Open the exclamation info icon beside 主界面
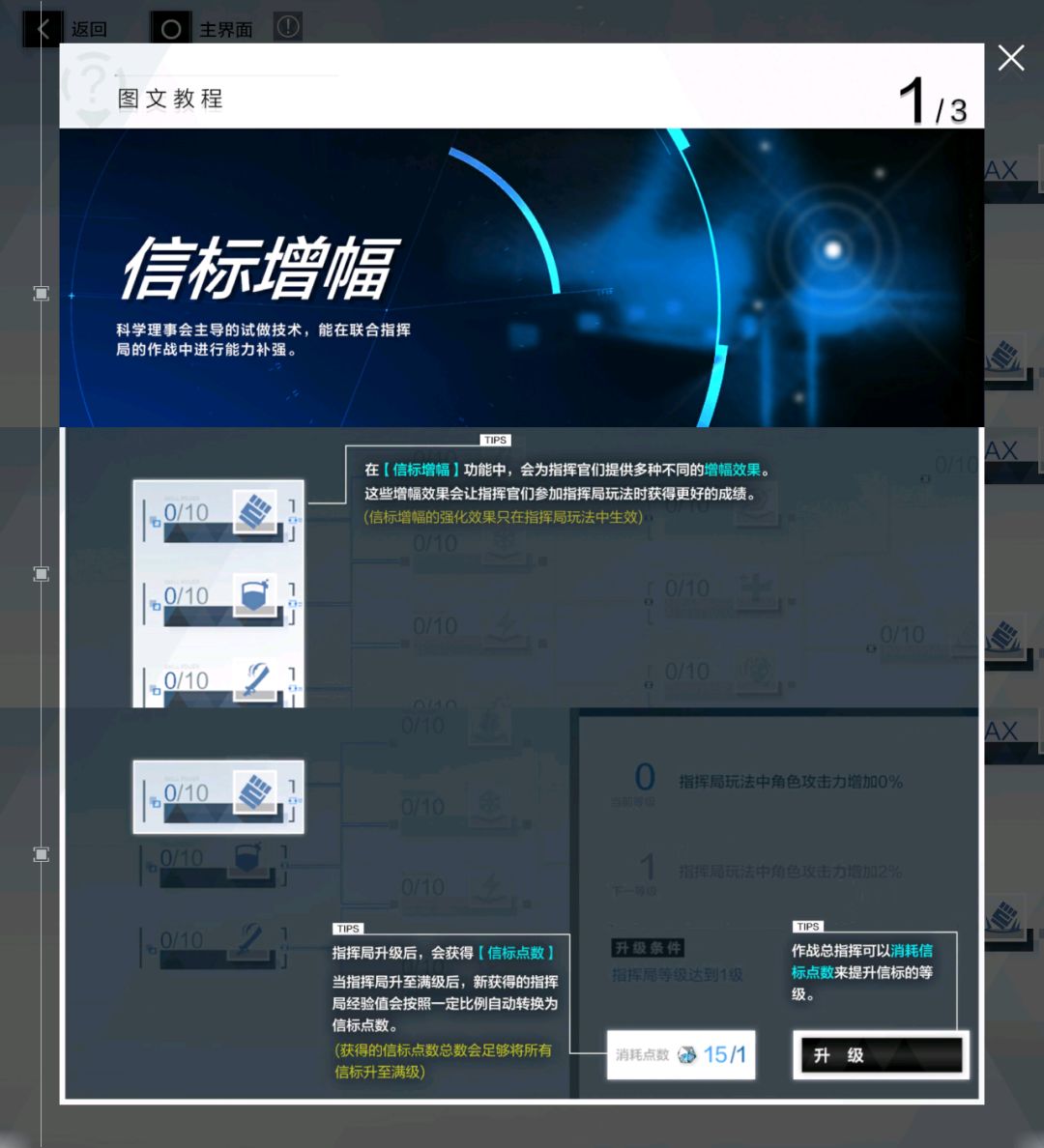Image resolution: width=1044 pixels, height=1148 pixels. pos(288,27)
